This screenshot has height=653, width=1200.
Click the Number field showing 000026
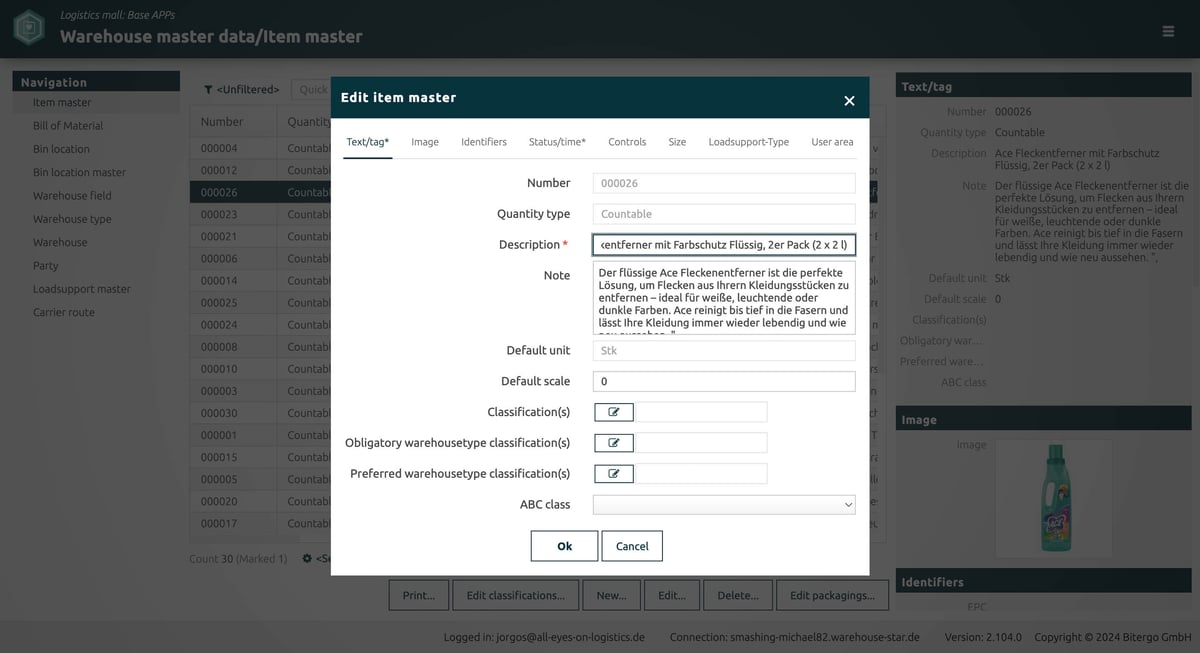[x=724, y=183]
